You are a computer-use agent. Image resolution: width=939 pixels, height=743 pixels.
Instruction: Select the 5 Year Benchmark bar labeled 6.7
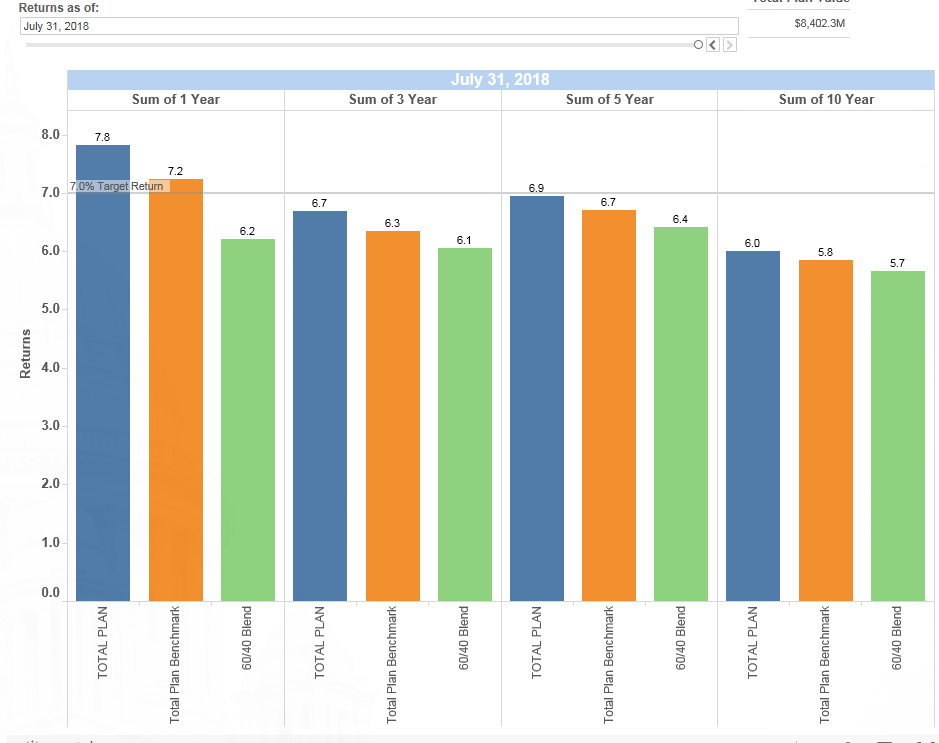coord(609,406)
